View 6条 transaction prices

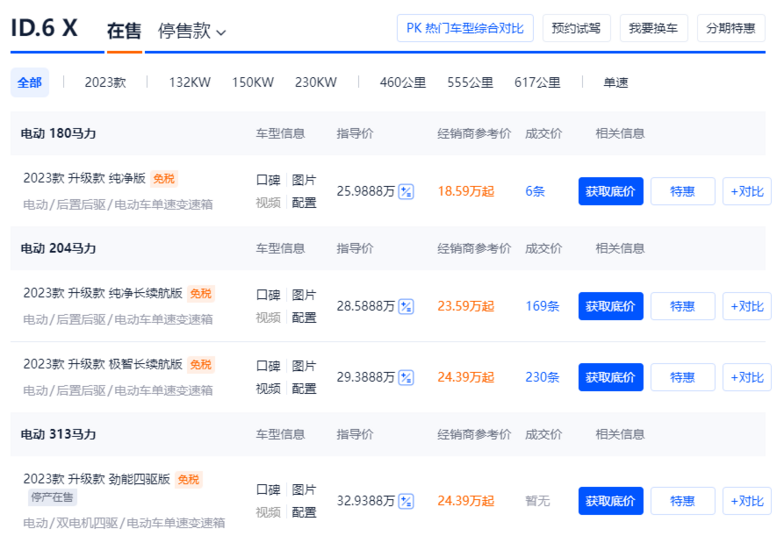click(535, 192)
